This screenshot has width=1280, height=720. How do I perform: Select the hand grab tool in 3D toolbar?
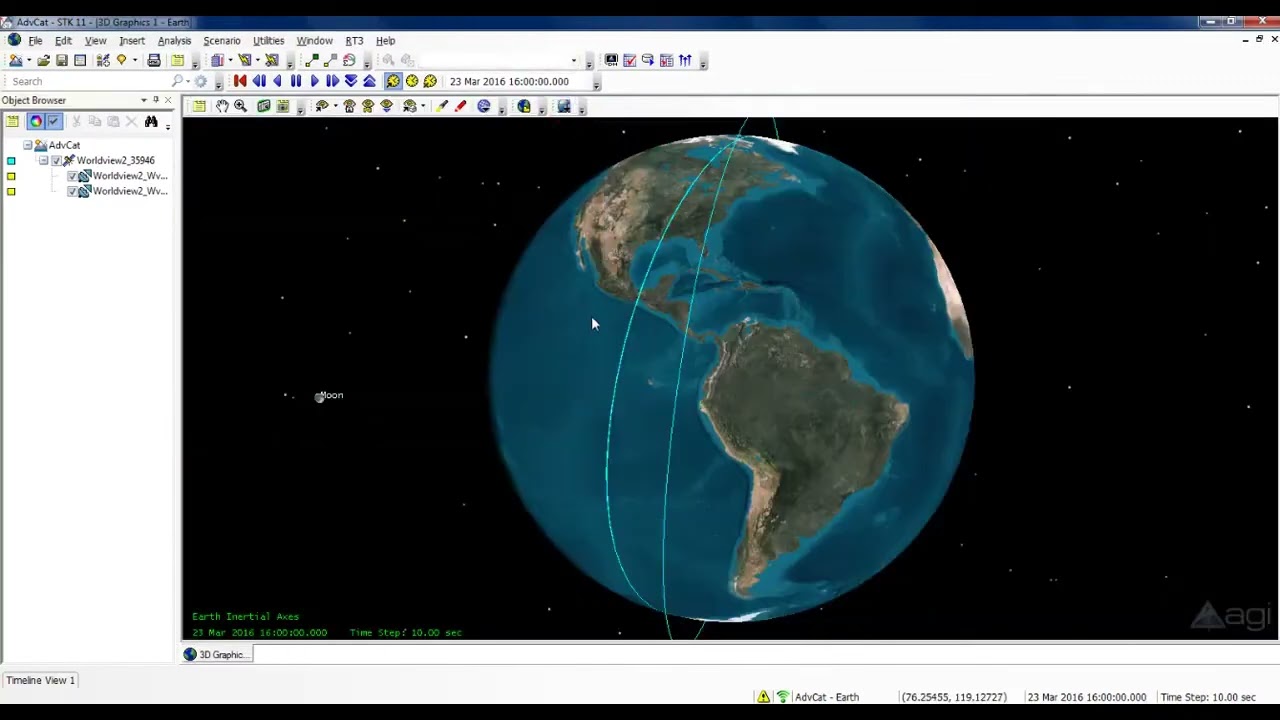(222, 106)
